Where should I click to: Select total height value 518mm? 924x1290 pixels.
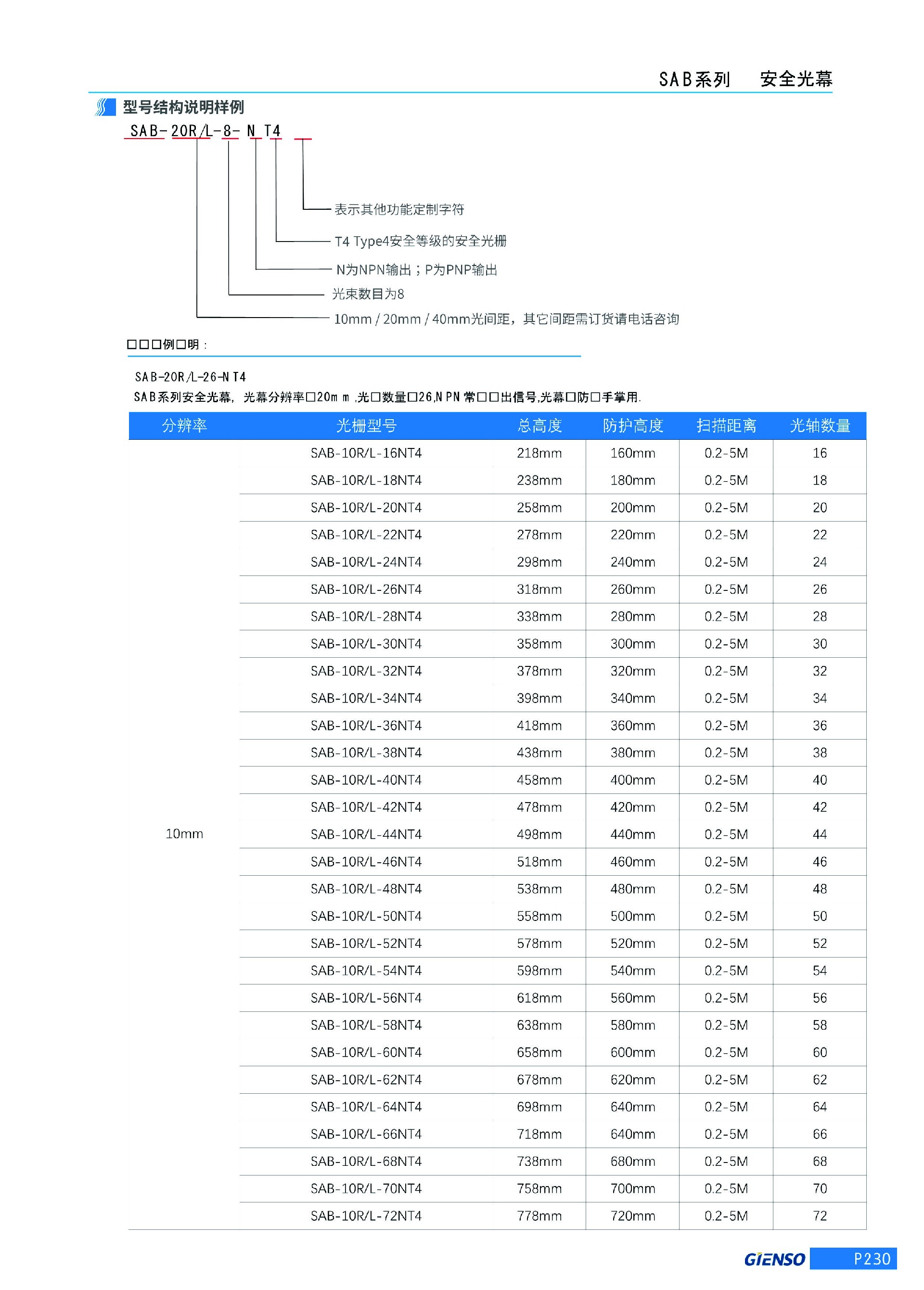tap(539, 862)
